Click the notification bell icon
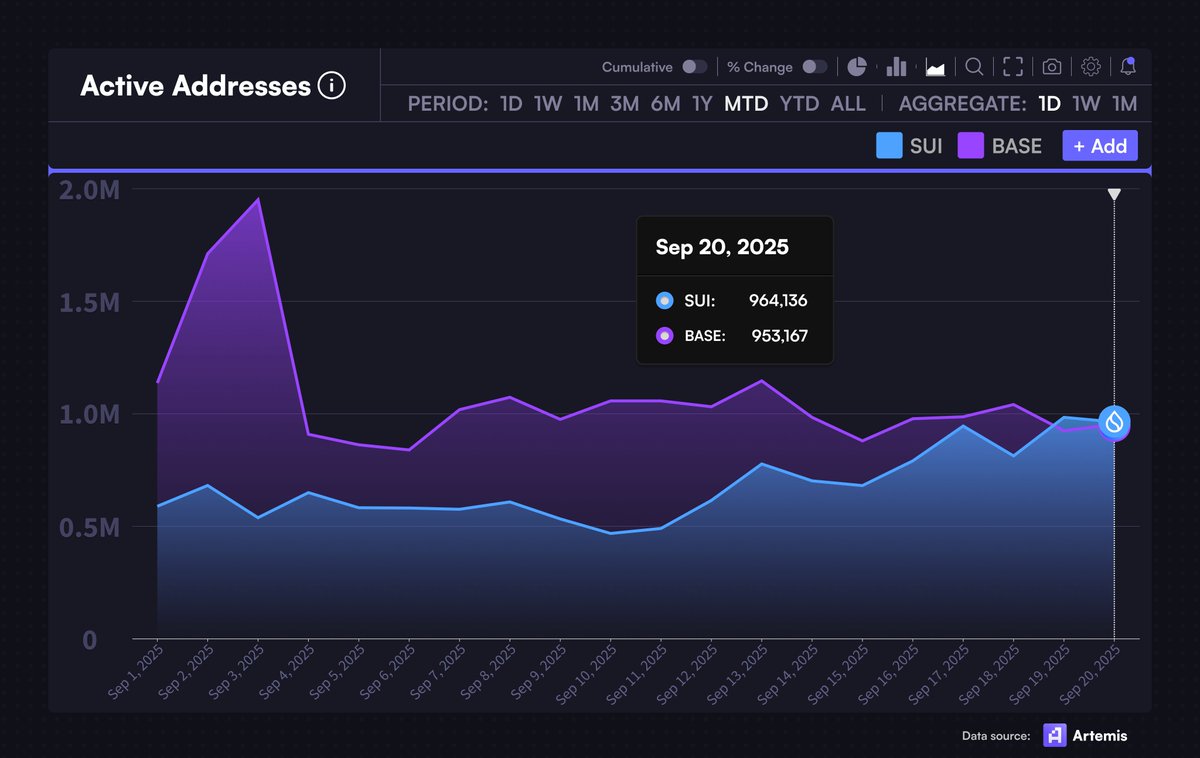Image resolution: width=1200 pixels, height=758 pixels. click(x=1128, y=67)
